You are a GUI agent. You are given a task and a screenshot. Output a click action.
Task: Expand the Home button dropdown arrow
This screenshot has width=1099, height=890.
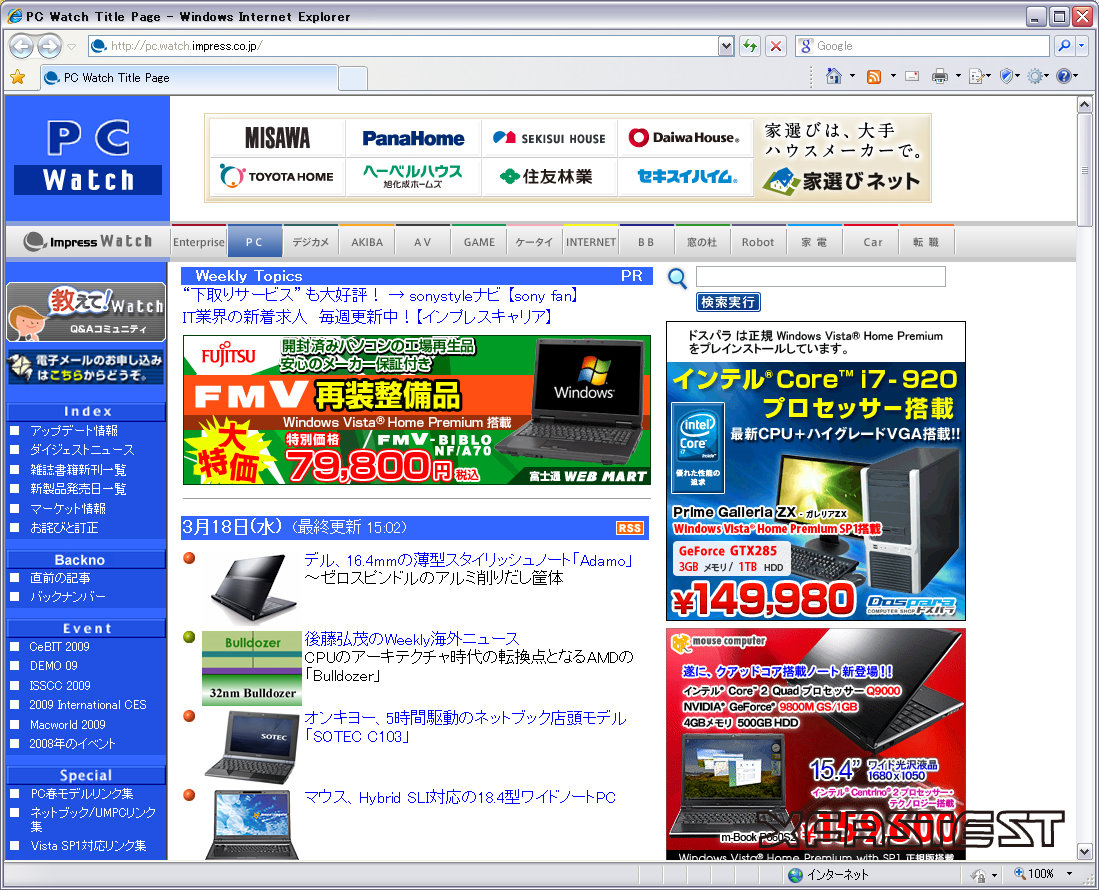pyautogui.click(x=852, y=76)
